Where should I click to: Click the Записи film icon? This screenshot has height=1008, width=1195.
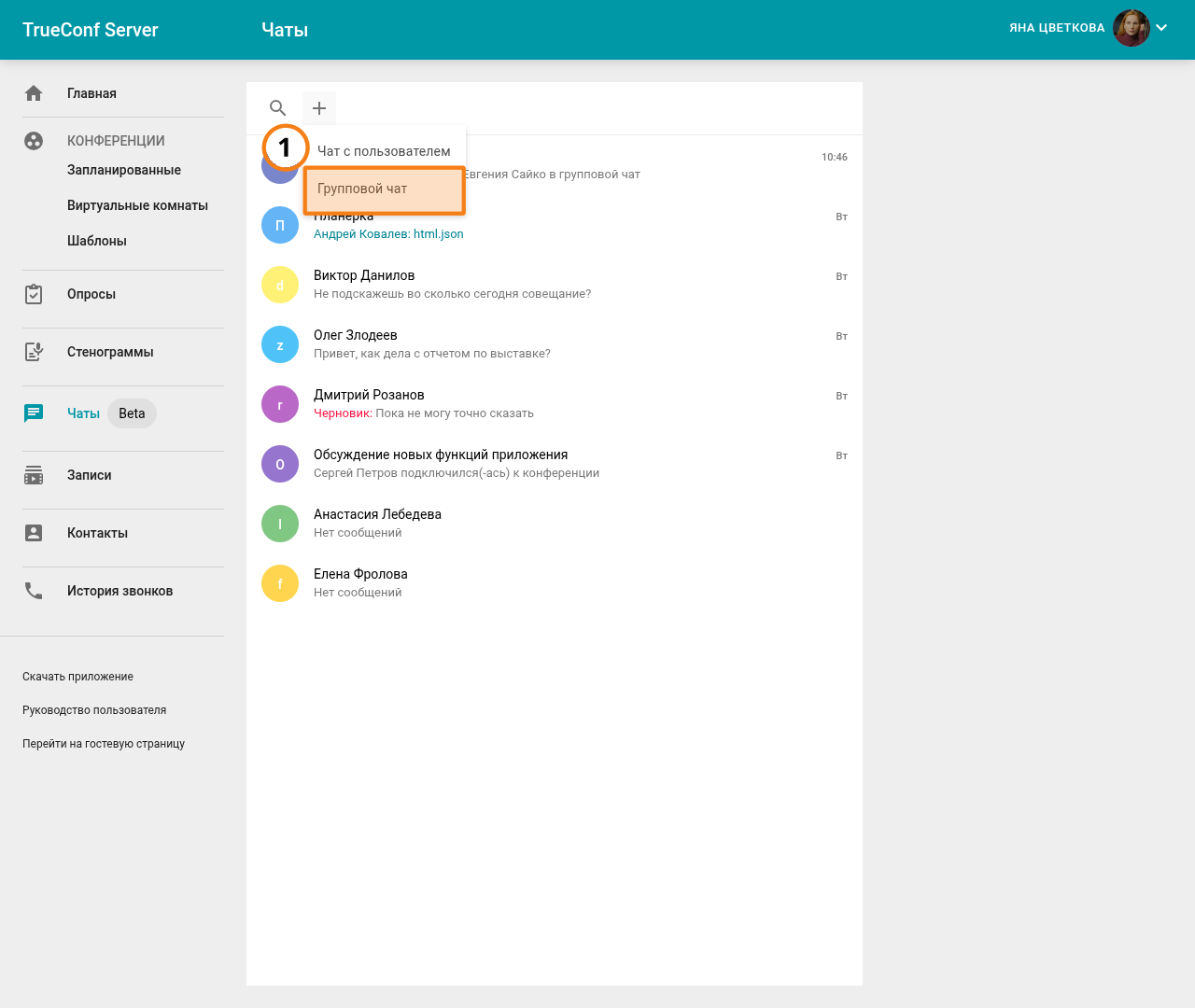coord(34,475)
